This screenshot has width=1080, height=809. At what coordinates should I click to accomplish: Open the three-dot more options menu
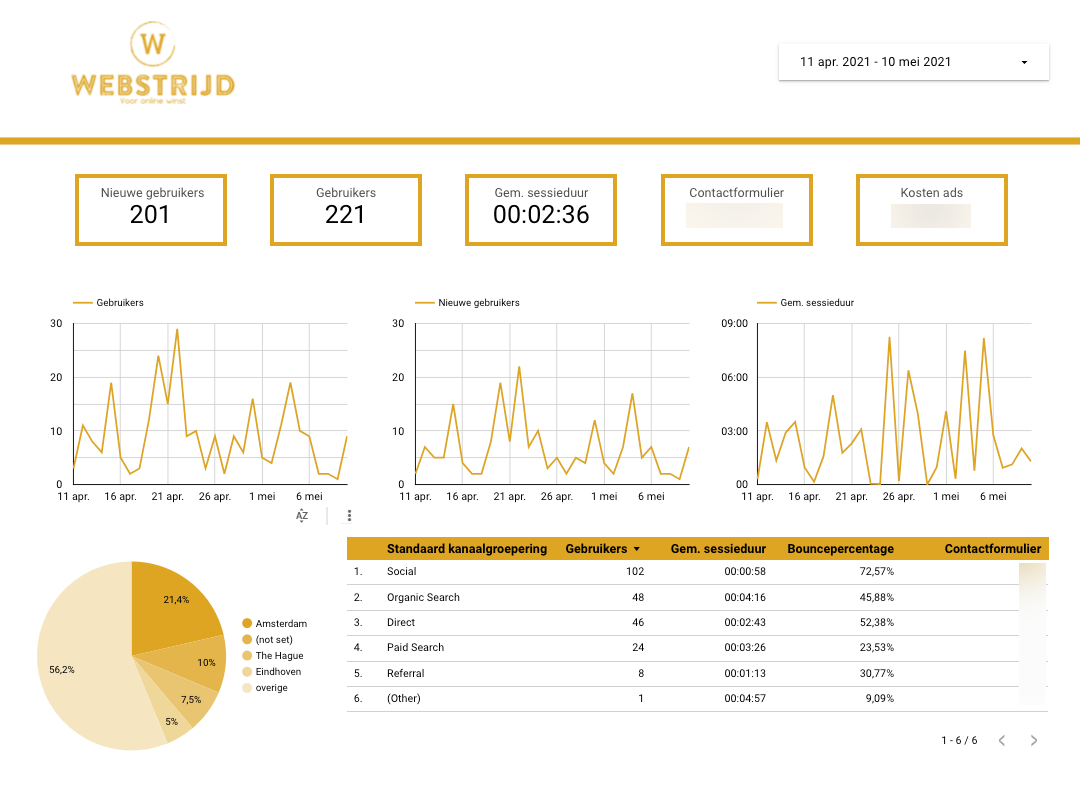349,515
